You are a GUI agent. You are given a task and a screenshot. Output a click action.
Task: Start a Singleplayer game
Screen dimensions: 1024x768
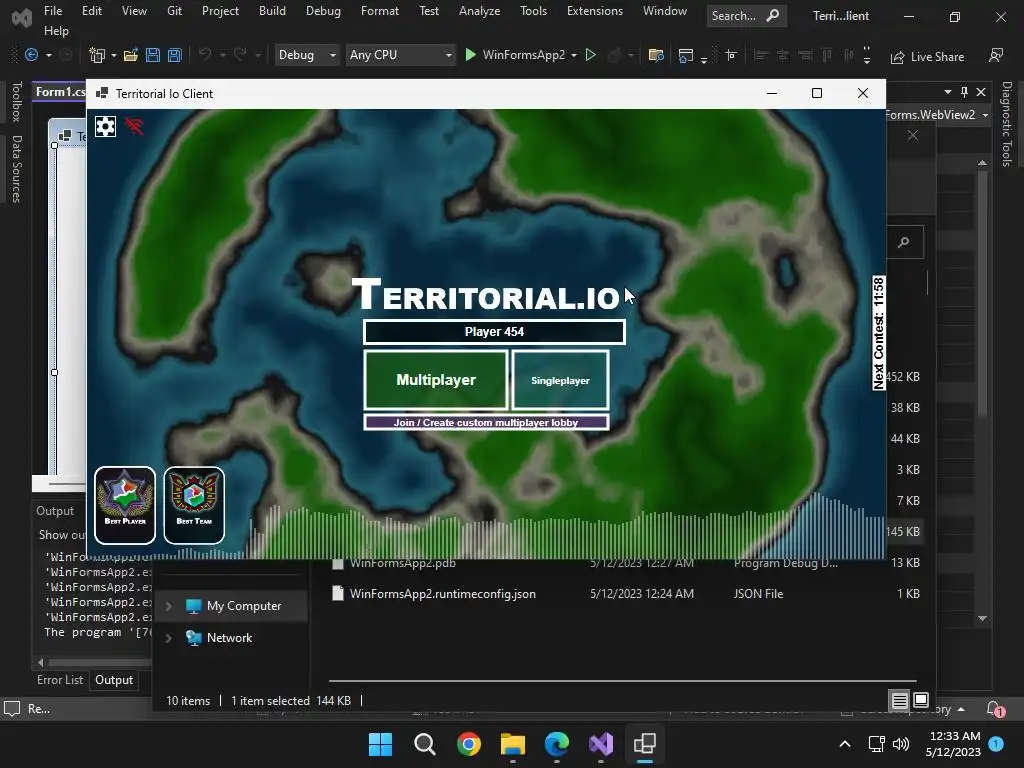[560, 380]
